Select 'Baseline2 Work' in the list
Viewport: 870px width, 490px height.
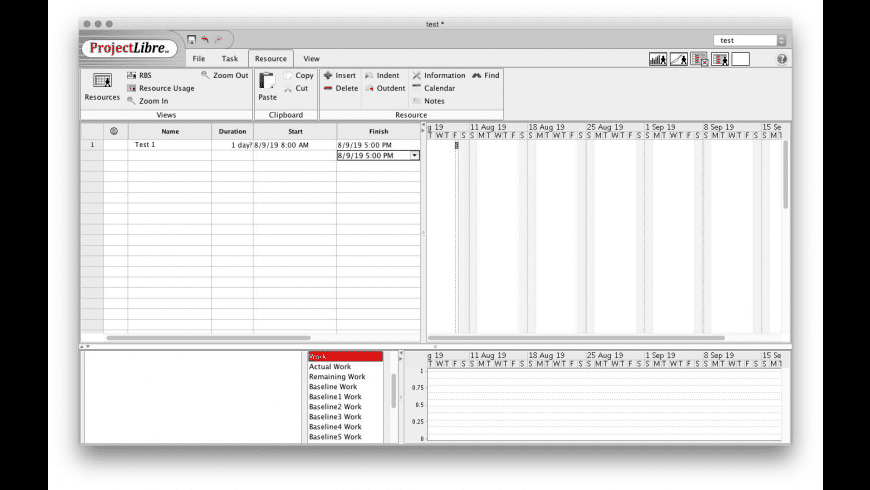345,406
